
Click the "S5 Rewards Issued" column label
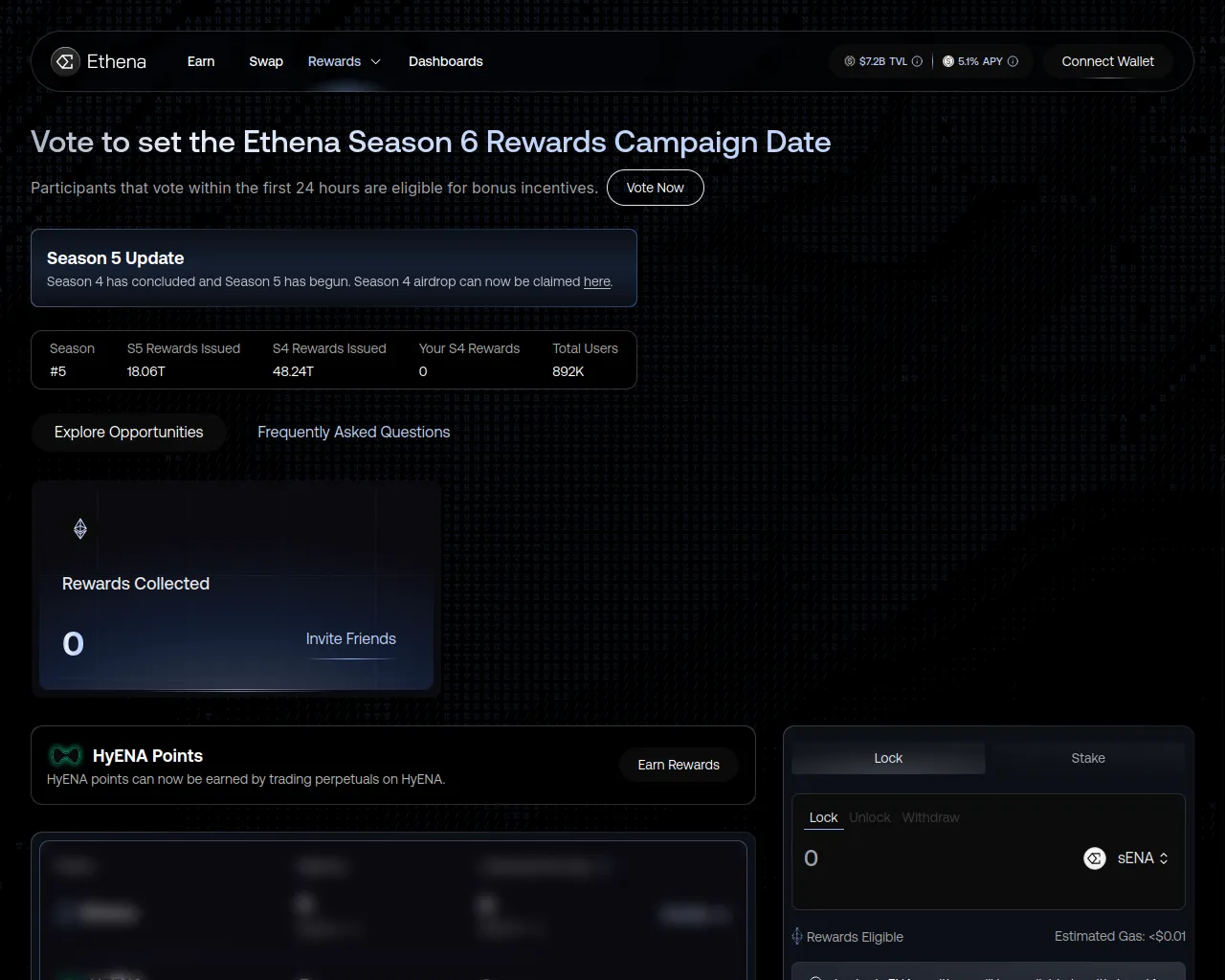point(184,348)
